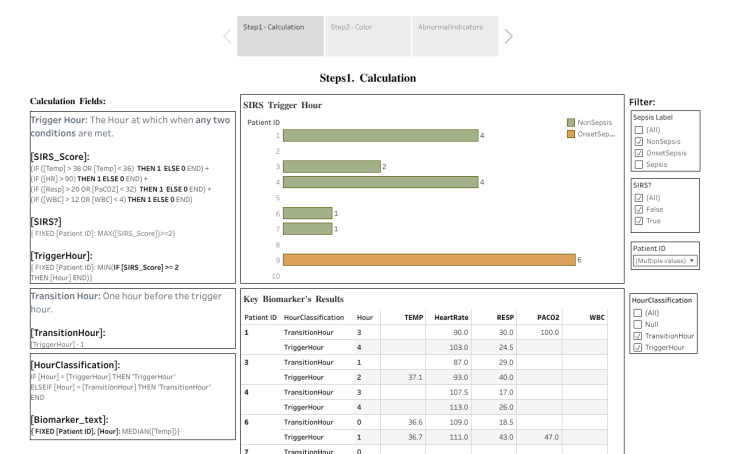Click the right arrow navigation chevron

(510, 36)
